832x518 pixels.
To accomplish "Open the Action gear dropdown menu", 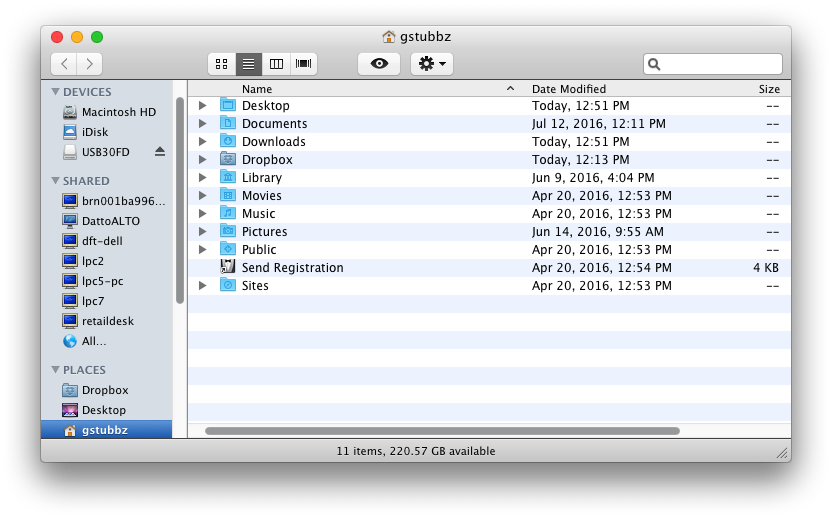I will click(432, 64).
